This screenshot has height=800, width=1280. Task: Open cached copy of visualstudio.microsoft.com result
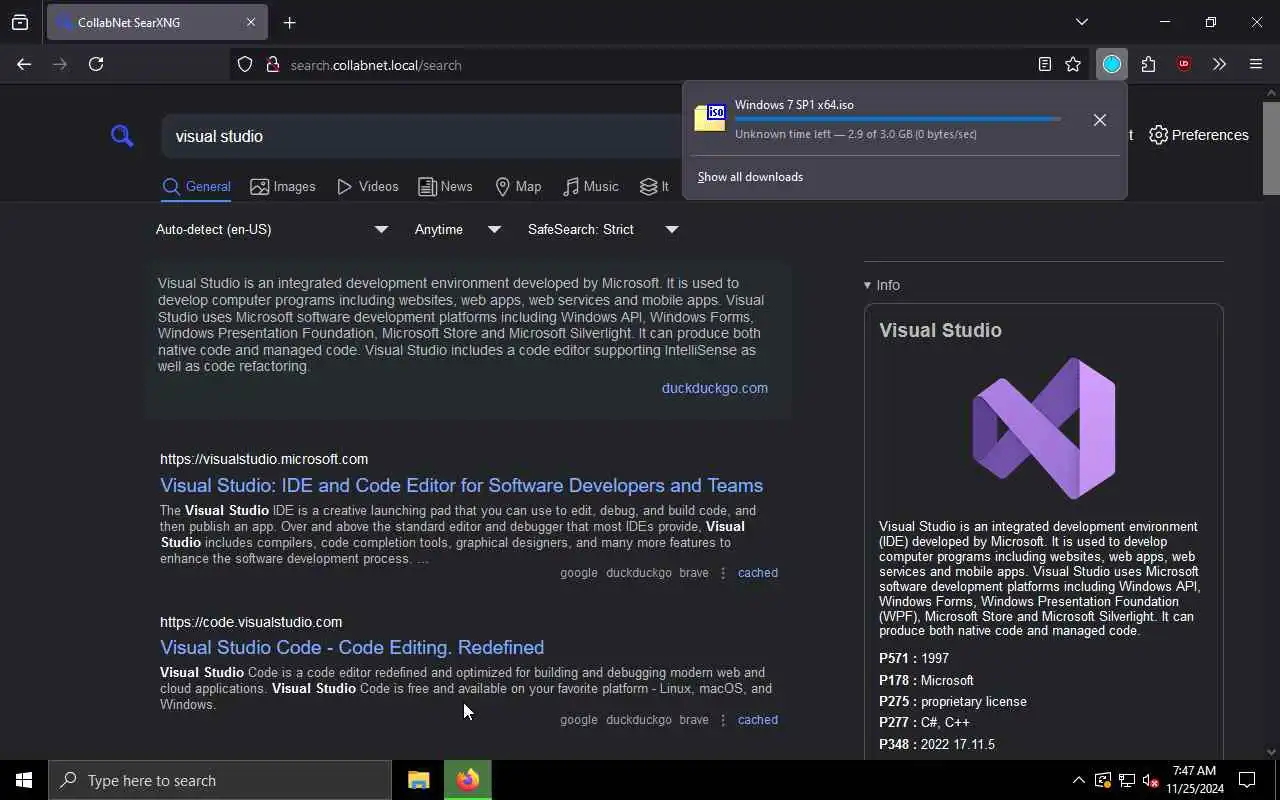758,573
